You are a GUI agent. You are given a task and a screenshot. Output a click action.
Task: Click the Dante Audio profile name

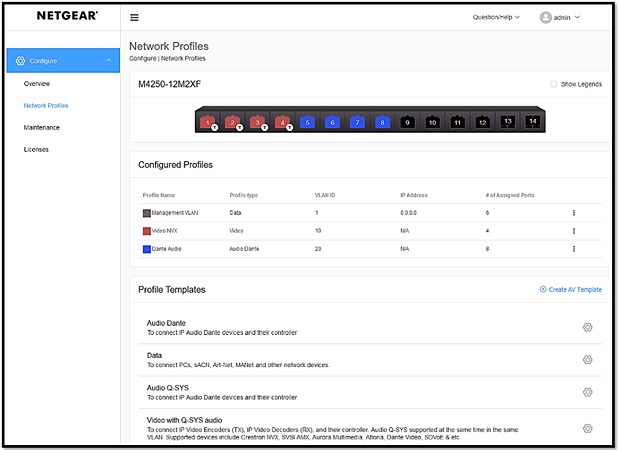167,249
